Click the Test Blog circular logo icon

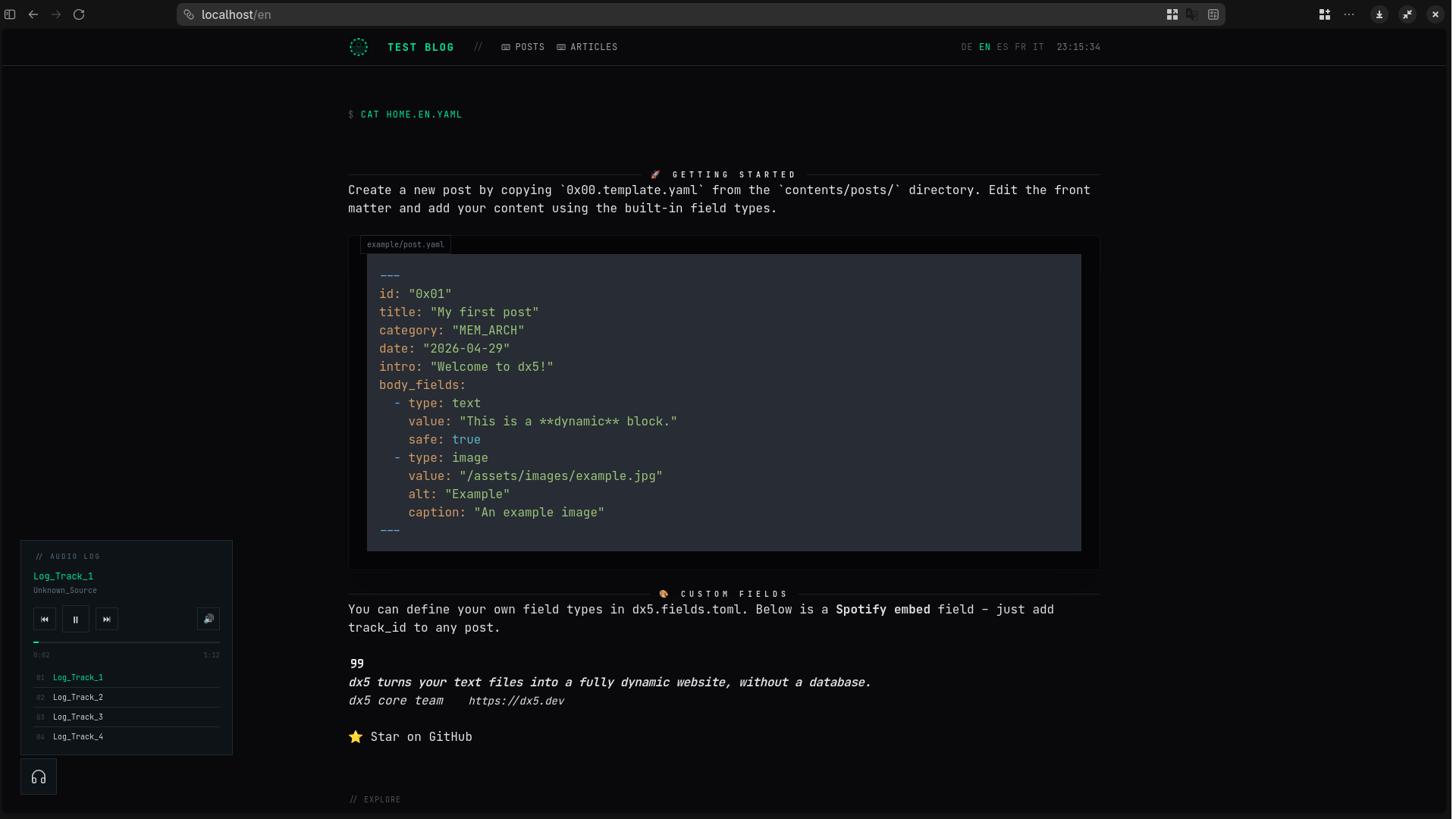pos(359,47)
